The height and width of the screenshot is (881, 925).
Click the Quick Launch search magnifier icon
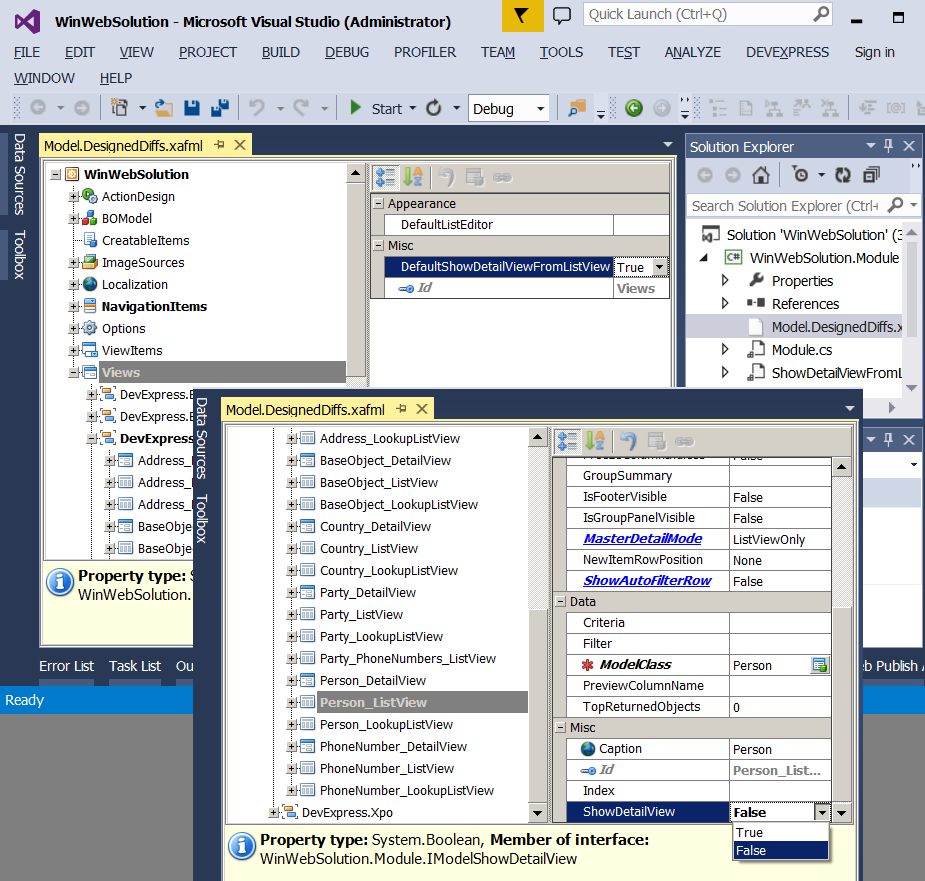coord(821,14)
